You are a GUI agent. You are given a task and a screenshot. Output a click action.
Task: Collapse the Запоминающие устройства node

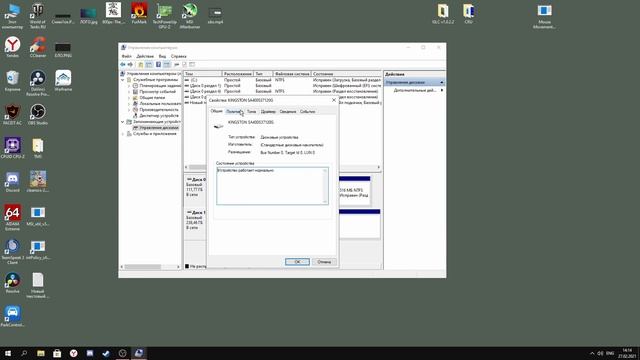tap(123, 122)
